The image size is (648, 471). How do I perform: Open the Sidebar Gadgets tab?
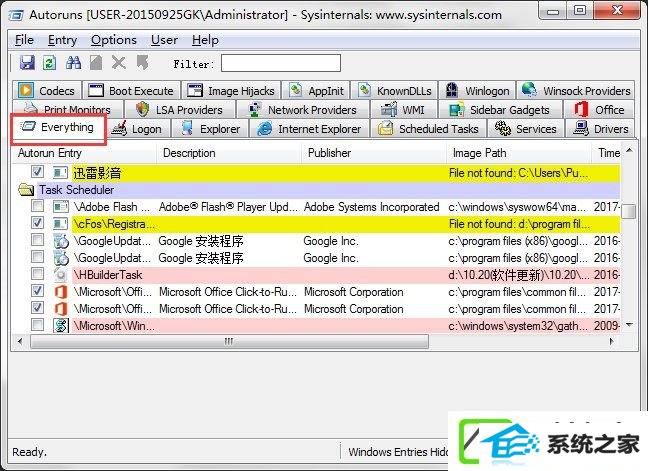(500, 110)
